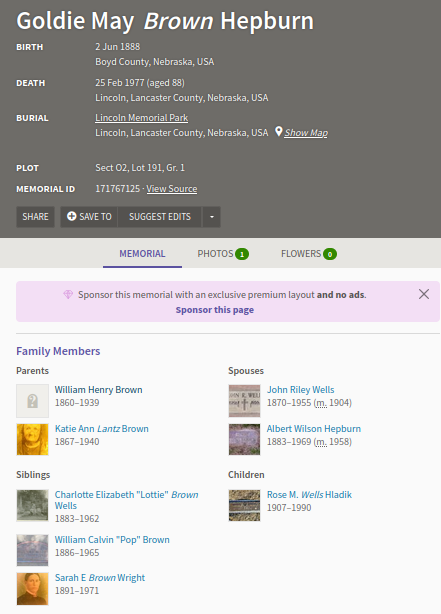Click the View Source link
The height and width of the screenshot is (614, 441).
pos(172,189)
